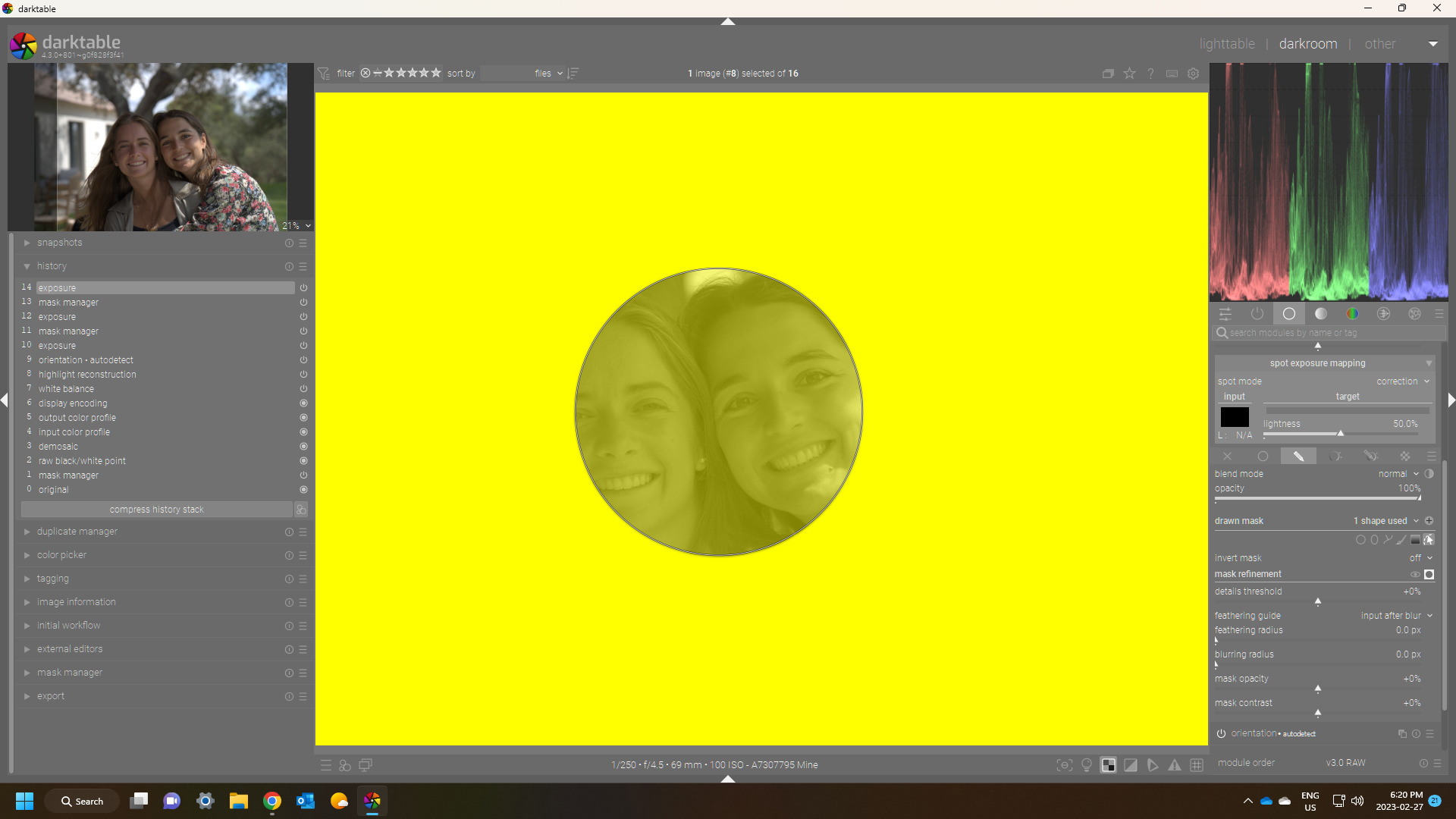This screenshot has height=819, width=1456.
Task: Adjust the lightness target slider
Action: (1340, 434)
